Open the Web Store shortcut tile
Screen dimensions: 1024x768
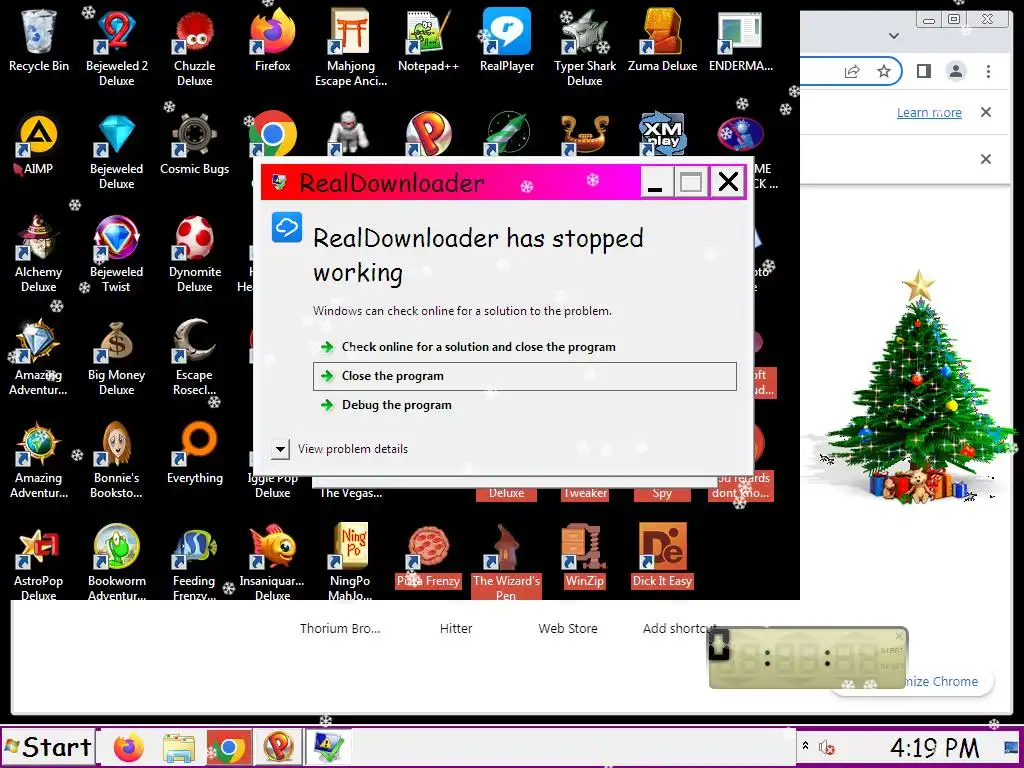point(568,628)
